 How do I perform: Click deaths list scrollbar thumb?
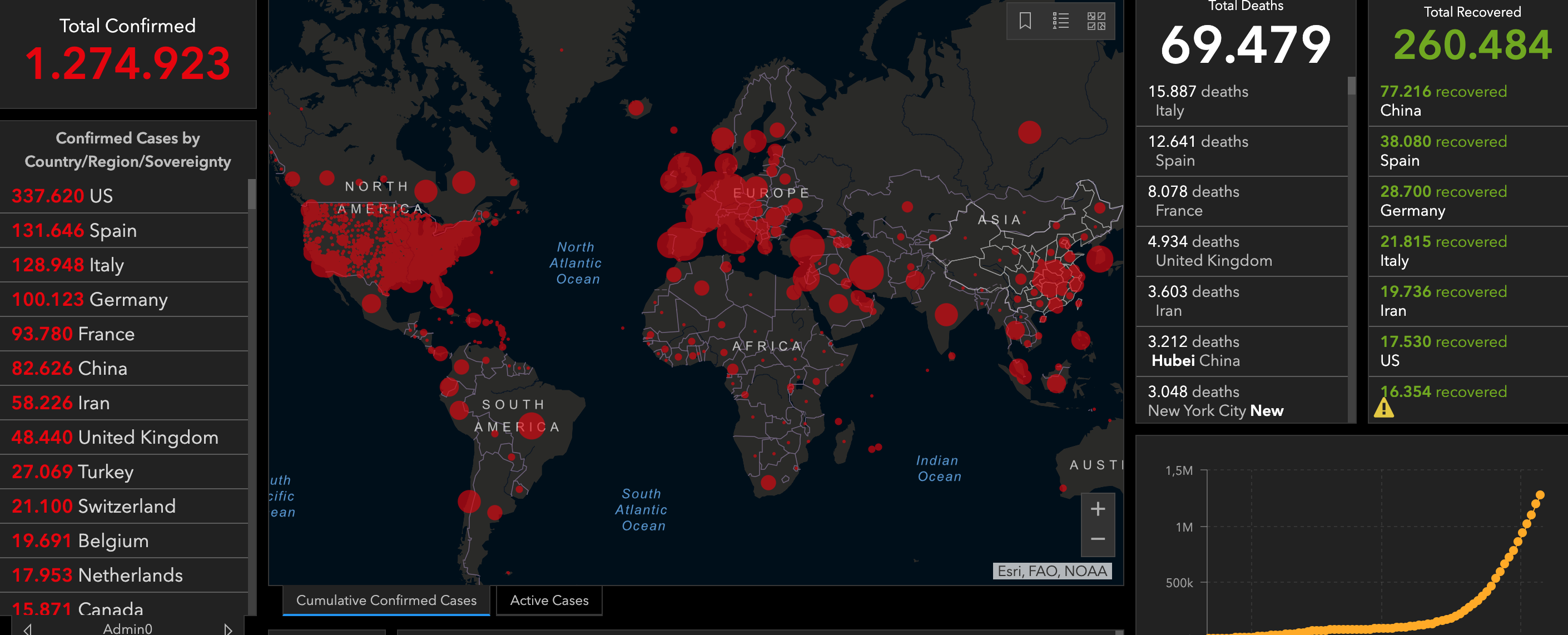point(1351,86)
